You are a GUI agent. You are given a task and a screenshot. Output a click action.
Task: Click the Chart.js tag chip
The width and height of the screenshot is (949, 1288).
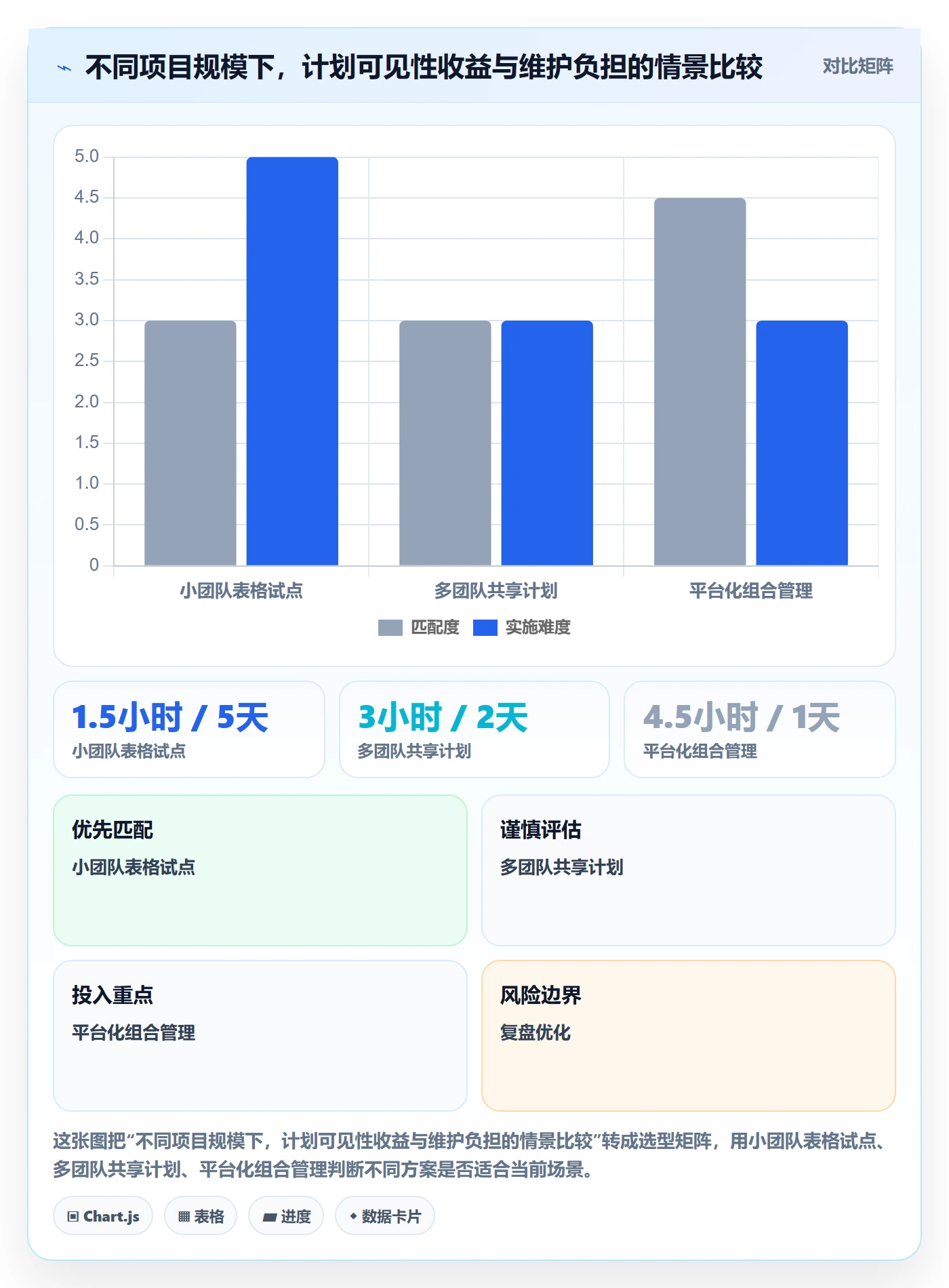tap(103, 1216)
